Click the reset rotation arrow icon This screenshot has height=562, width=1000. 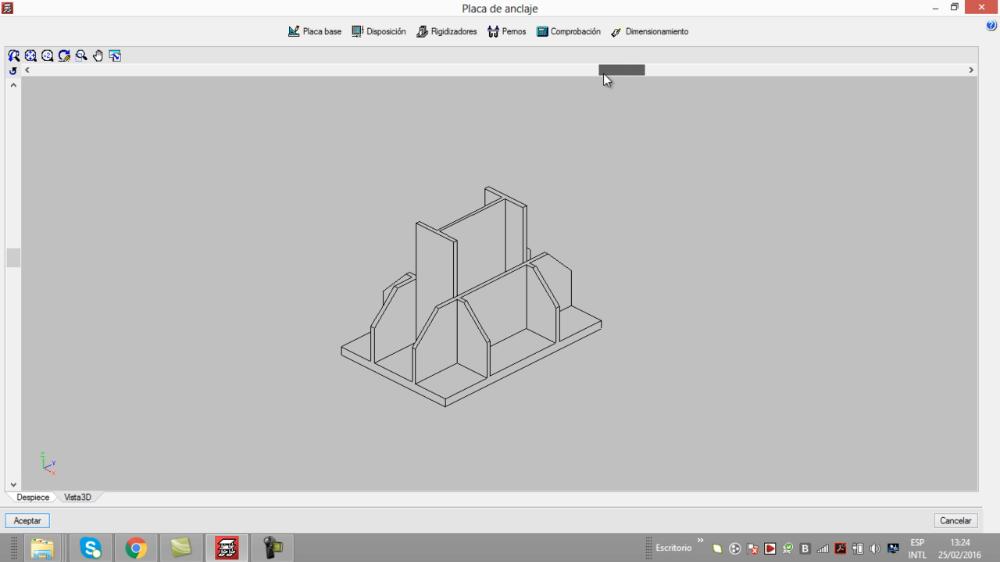pyautogui.click(x=13, y=70)
